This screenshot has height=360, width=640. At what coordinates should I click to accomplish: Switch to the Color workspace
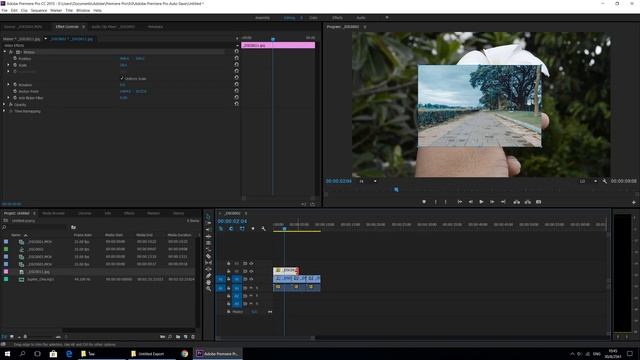pyautogui.click(x=313, y=18)
